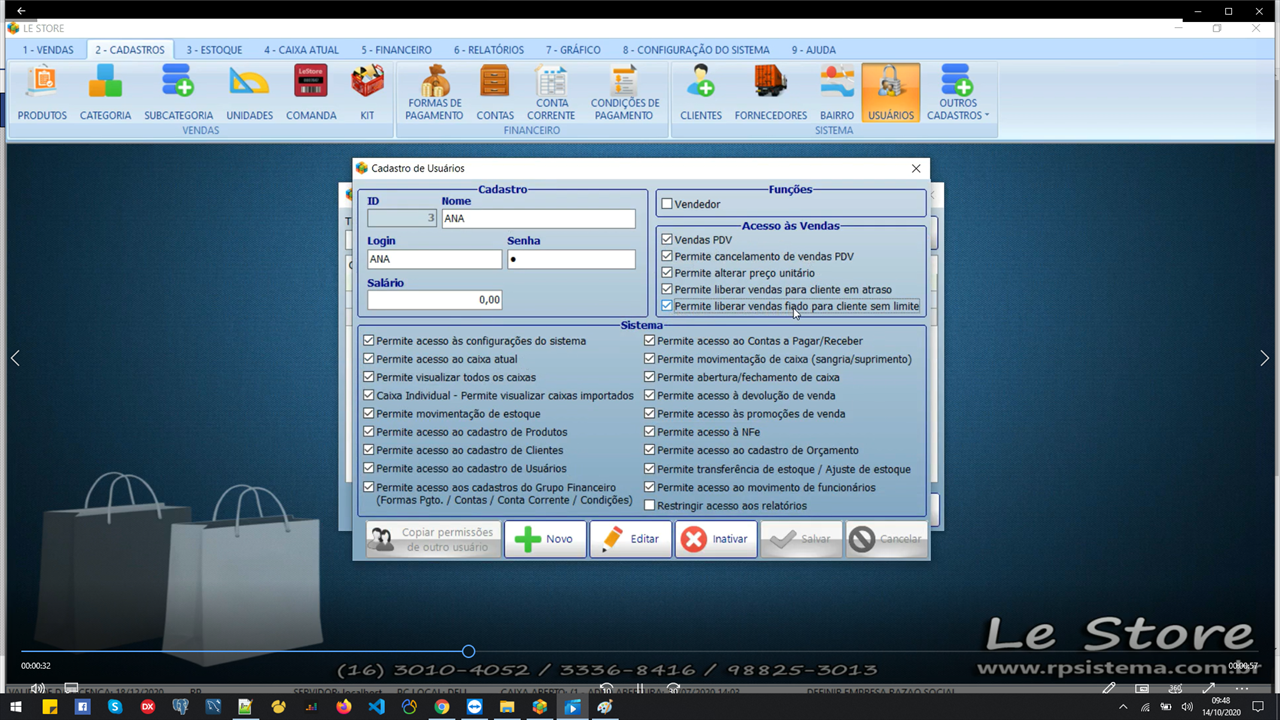The image size is (1280, 720).
Task: Click the Login input field
Action: pos(434,259)
